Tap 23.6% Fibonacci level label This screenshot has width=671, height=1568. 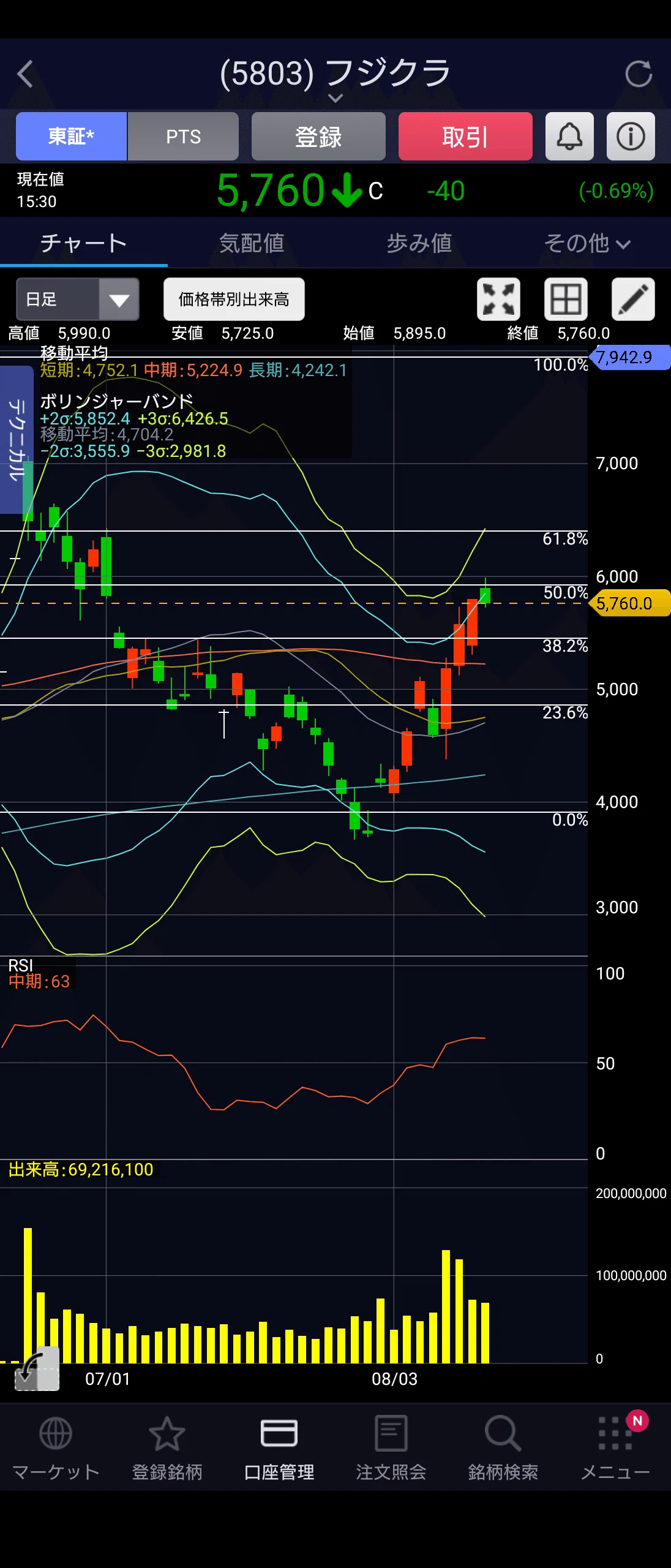tap(565, 712)
